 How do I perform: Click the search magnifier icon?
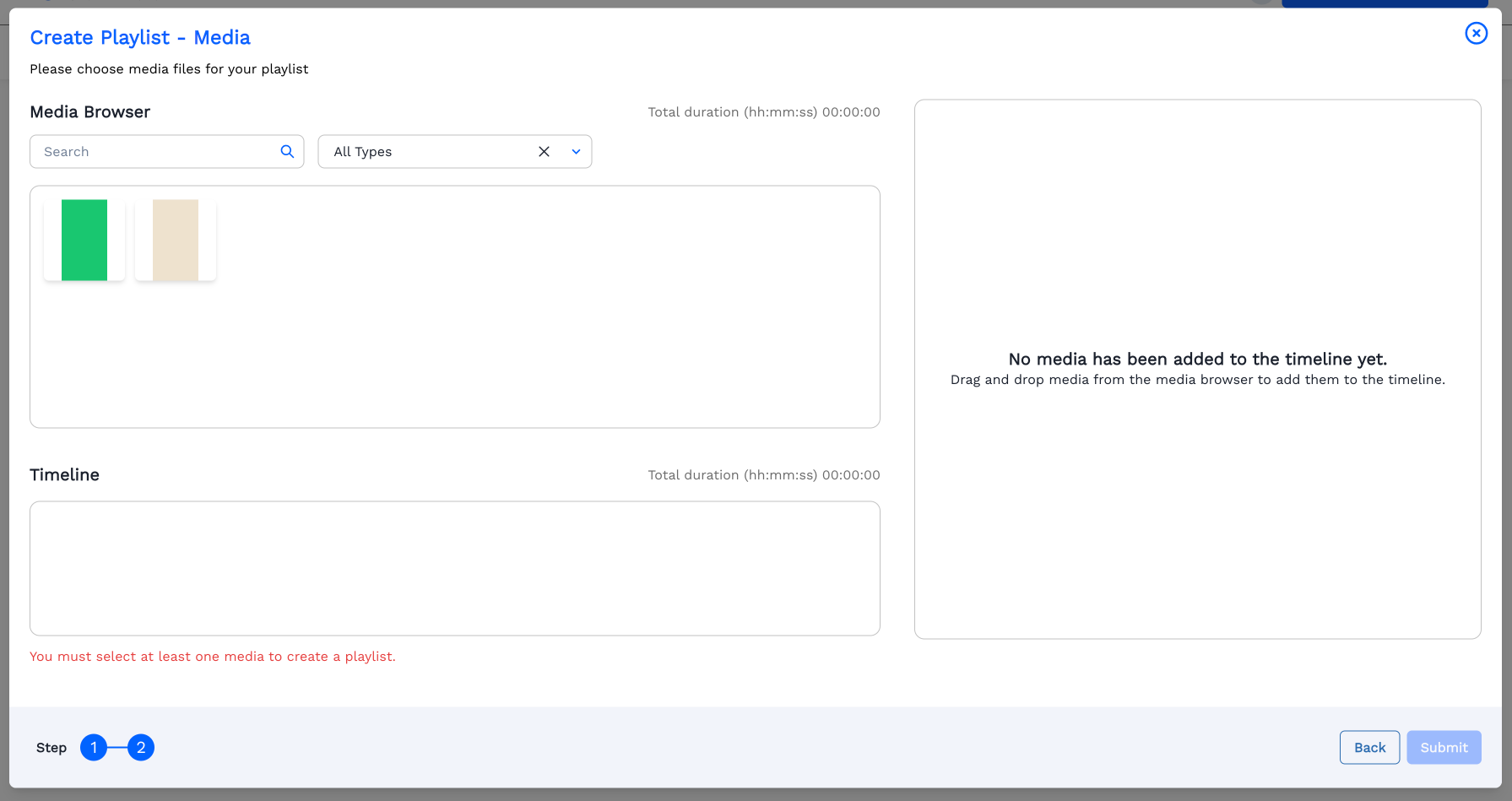coord(287,151)
